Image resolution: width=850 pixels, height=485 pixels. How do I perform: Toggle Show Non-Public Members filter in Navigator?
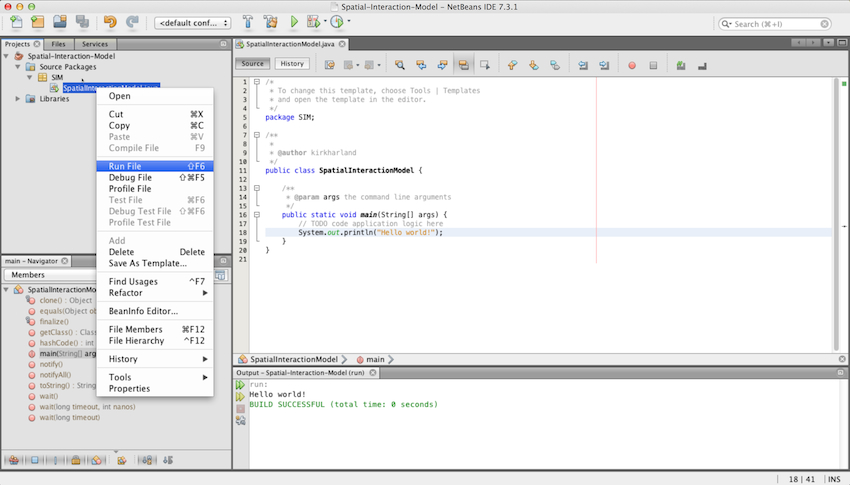(76, 460)
